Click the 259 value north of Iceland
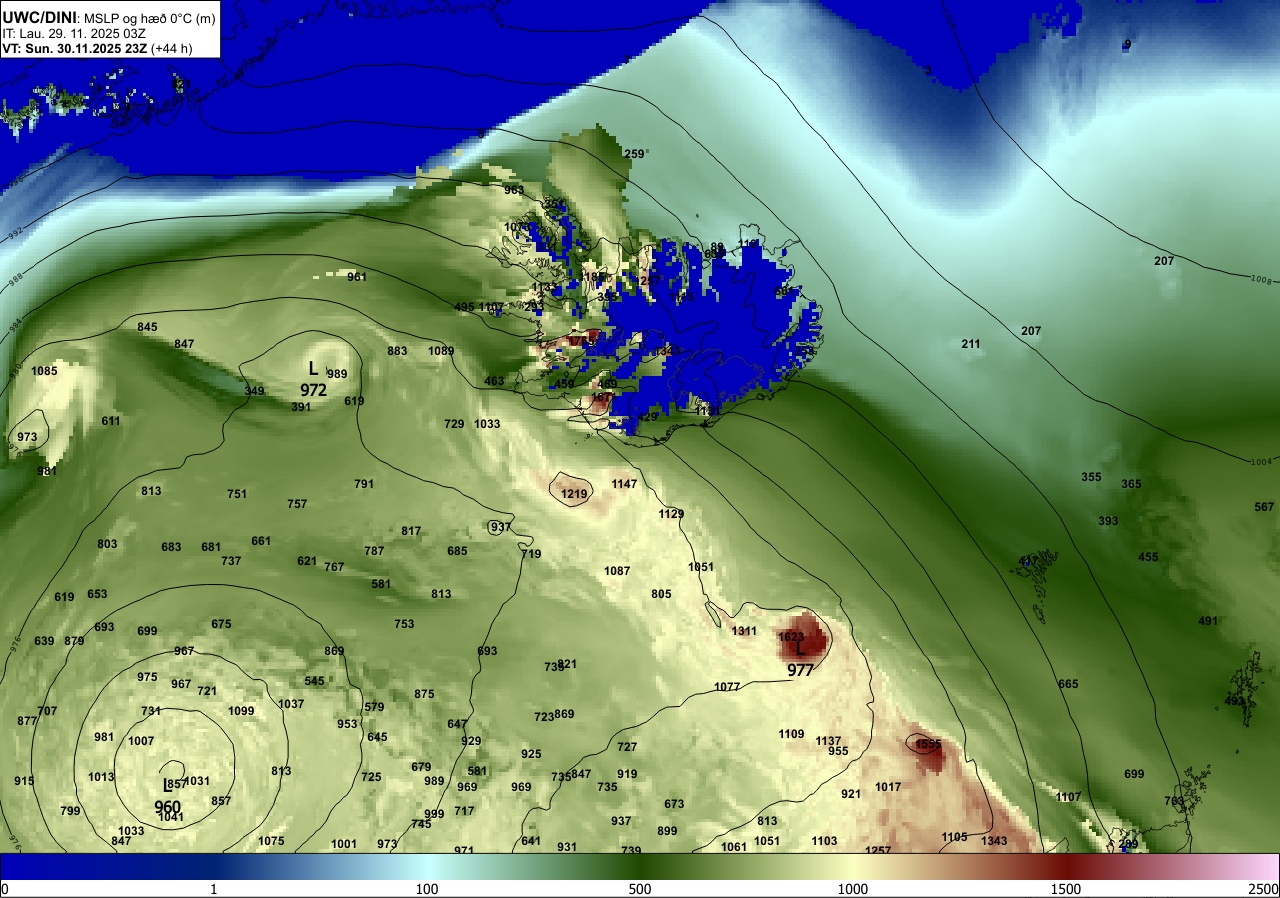This screenshot has height=898, width=1280. click(x=634, y=154)
